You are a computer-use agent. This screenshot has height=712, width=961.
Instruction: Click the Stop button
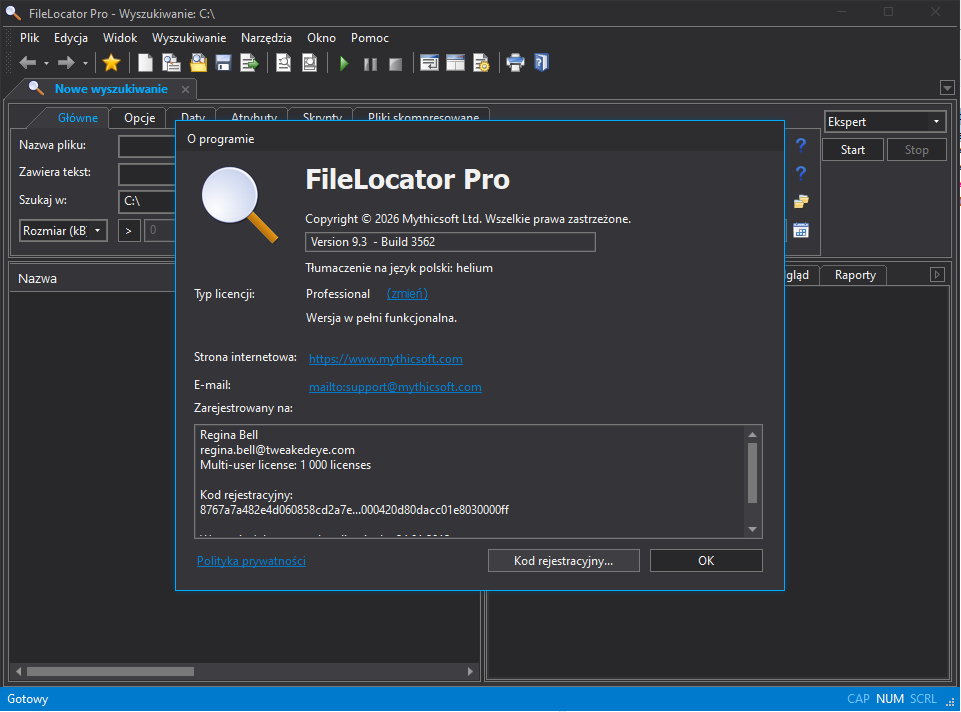click(x=916, y=150)
